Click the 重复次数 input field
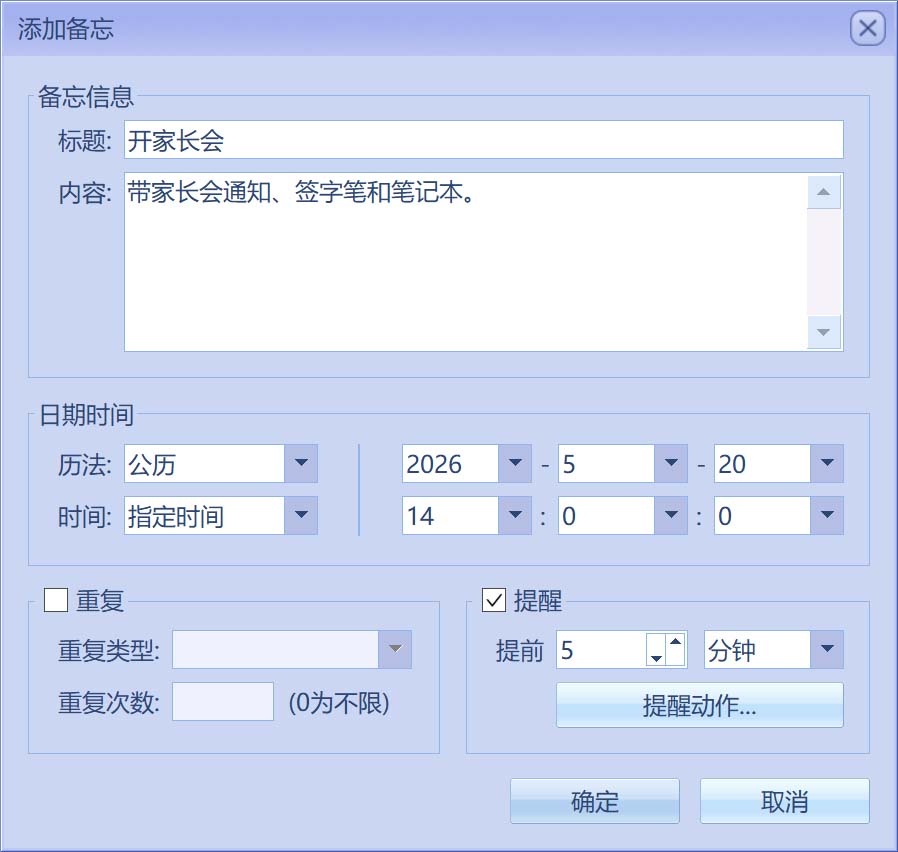Image resolution: width=898 pixels, height=852 pixels. [223, 701]
